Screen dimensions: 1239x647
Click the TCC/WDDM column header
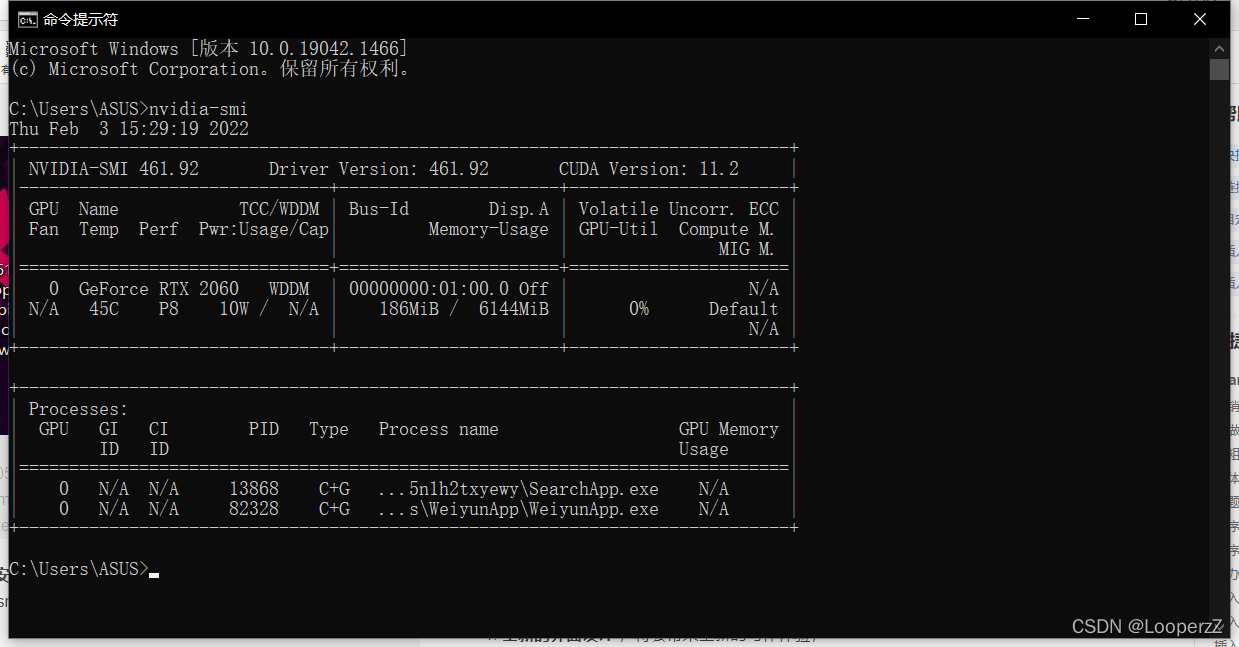(279, 209)
